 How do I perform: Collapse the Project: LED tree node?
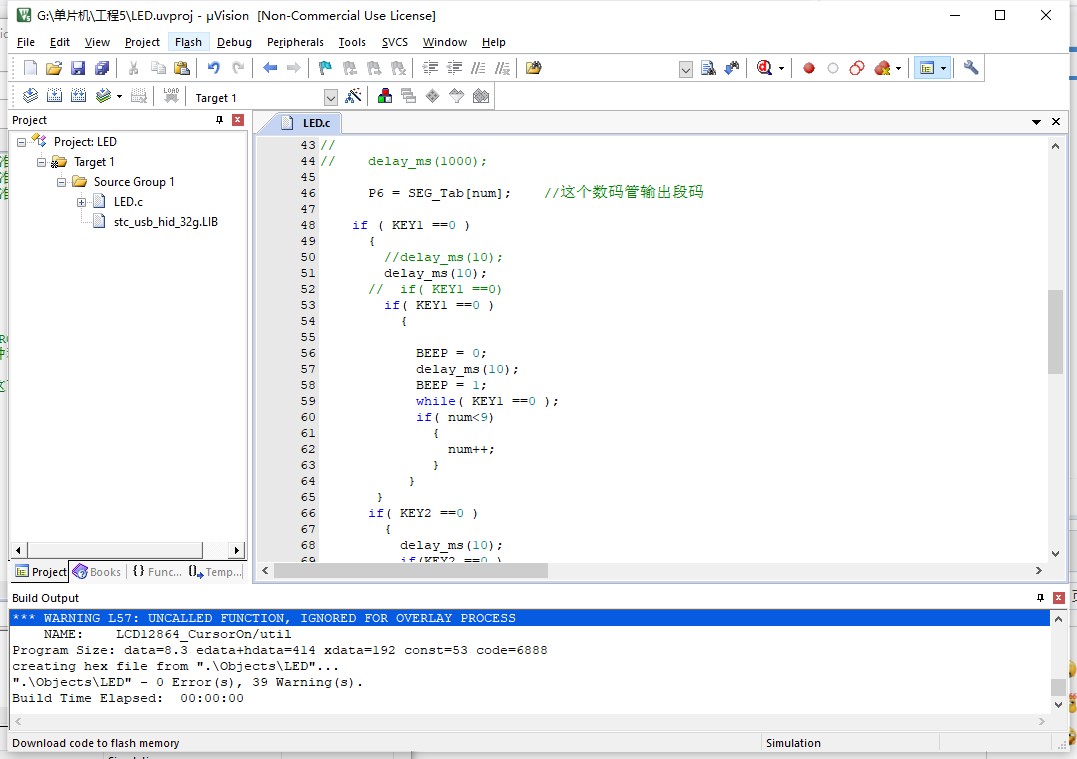tap(21, 142)
